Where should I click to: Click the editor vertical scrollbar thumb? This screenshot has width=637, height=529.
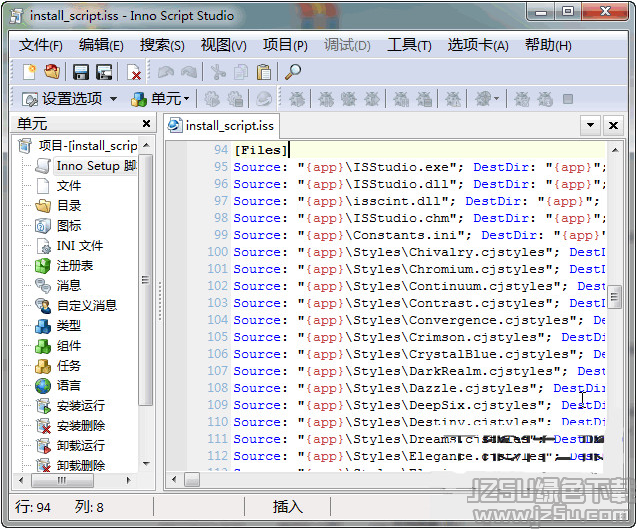(615, 297)
